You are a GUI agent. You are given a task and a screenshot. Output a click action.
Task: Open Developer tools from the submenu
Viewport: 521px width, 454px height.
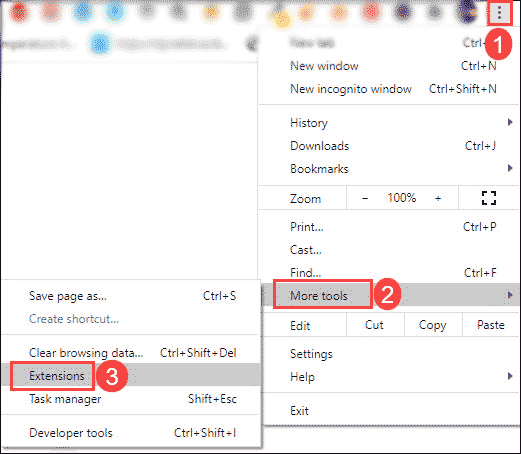pyautogui.click(x=131, y=433)
